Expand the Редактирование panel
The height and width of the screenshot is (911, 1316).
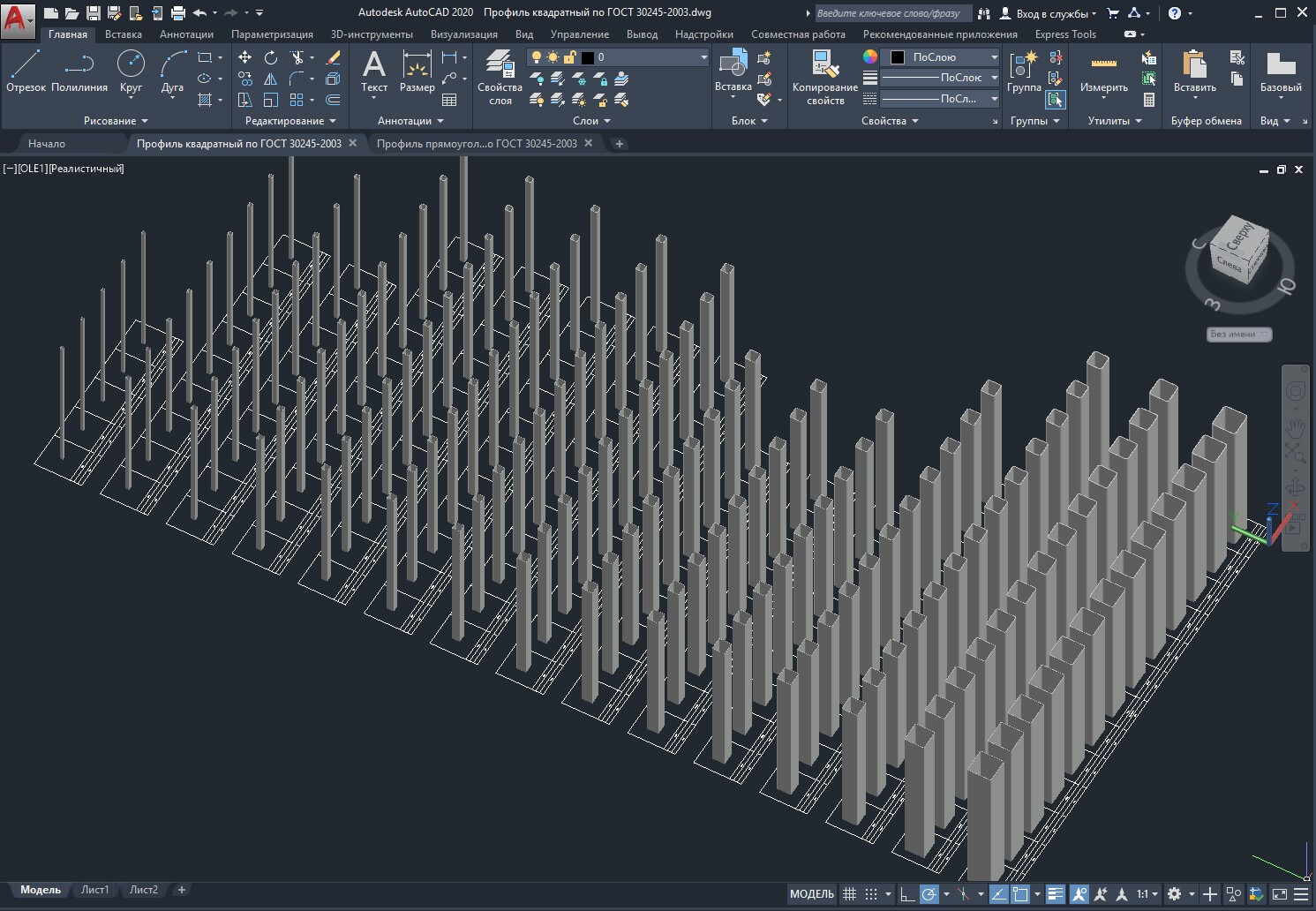(290, 121)
